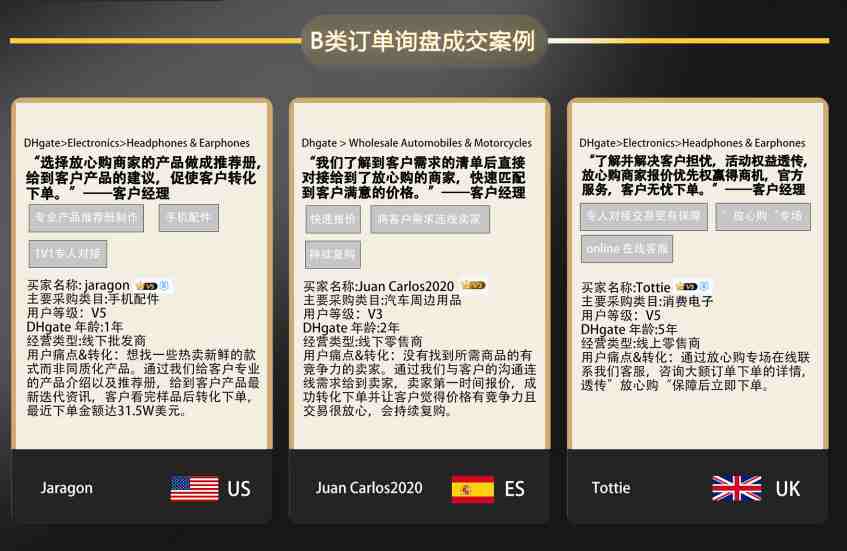Viewport: 847px width, 551px height.
Task: Click 'DHgate 年龄:1年' line
Action: click(x=75, y=327)
